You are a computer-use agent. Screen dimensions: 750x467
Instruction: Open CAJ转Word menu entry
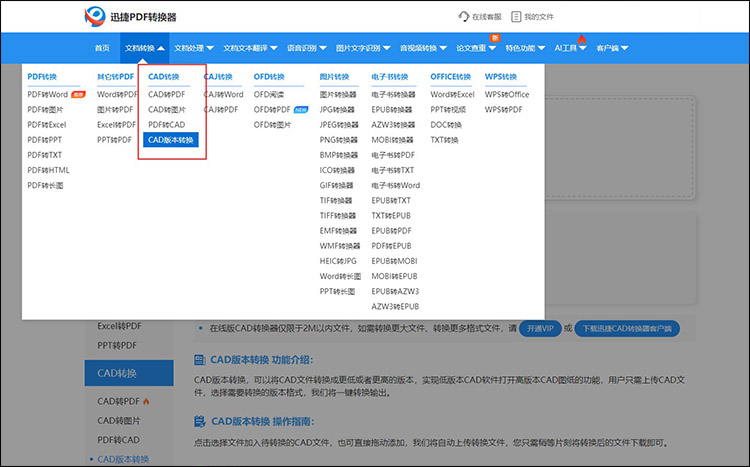(x=223, y=94)
